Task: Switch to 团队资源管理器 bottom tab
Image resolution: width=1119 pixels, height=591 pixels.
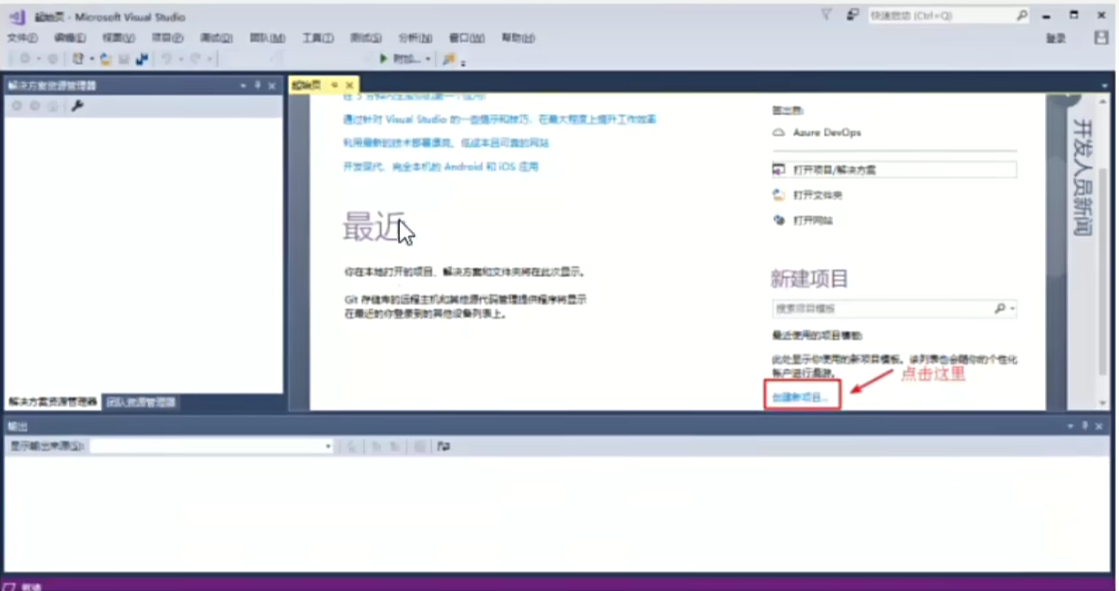Action: [141, 402]
